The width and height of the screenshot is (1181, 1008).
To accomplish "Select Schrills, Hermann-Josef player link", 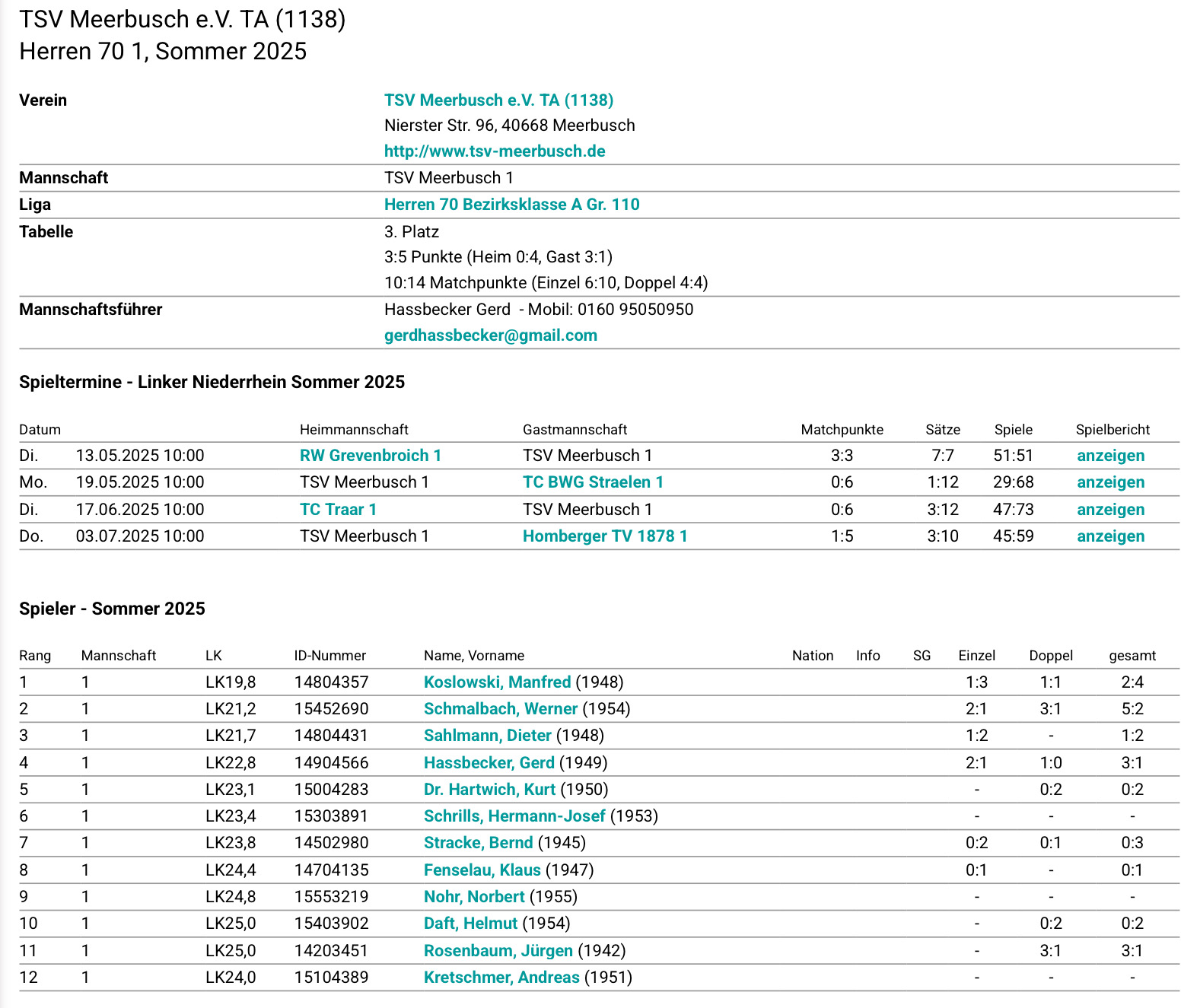I will 514,816.
